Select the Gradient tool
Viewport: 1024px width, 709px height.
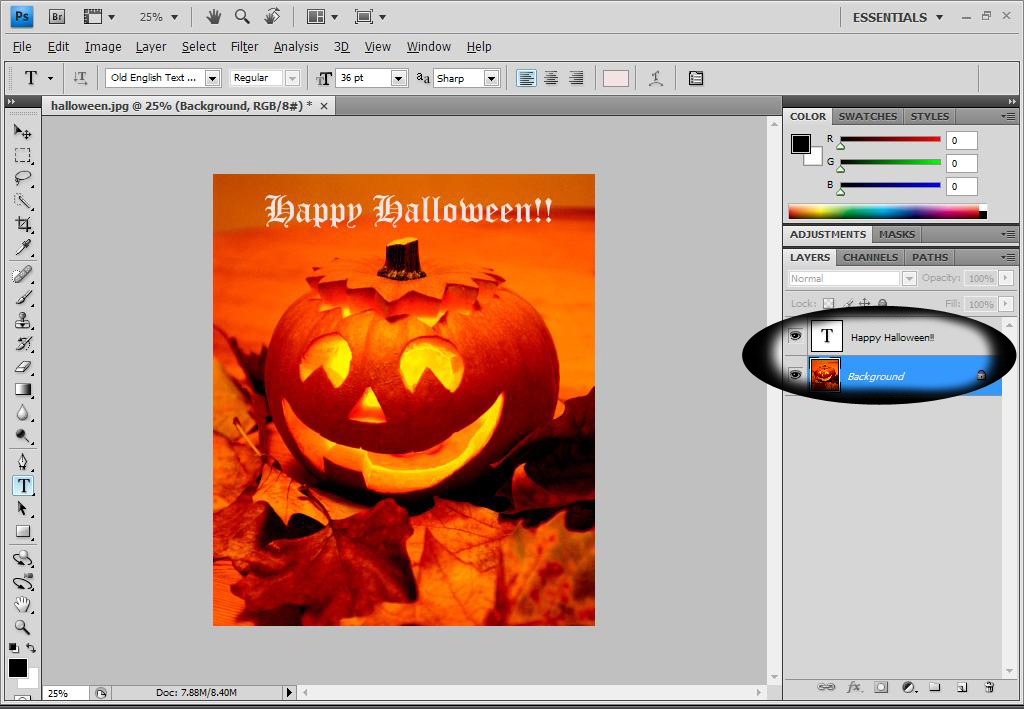[22, 390]
